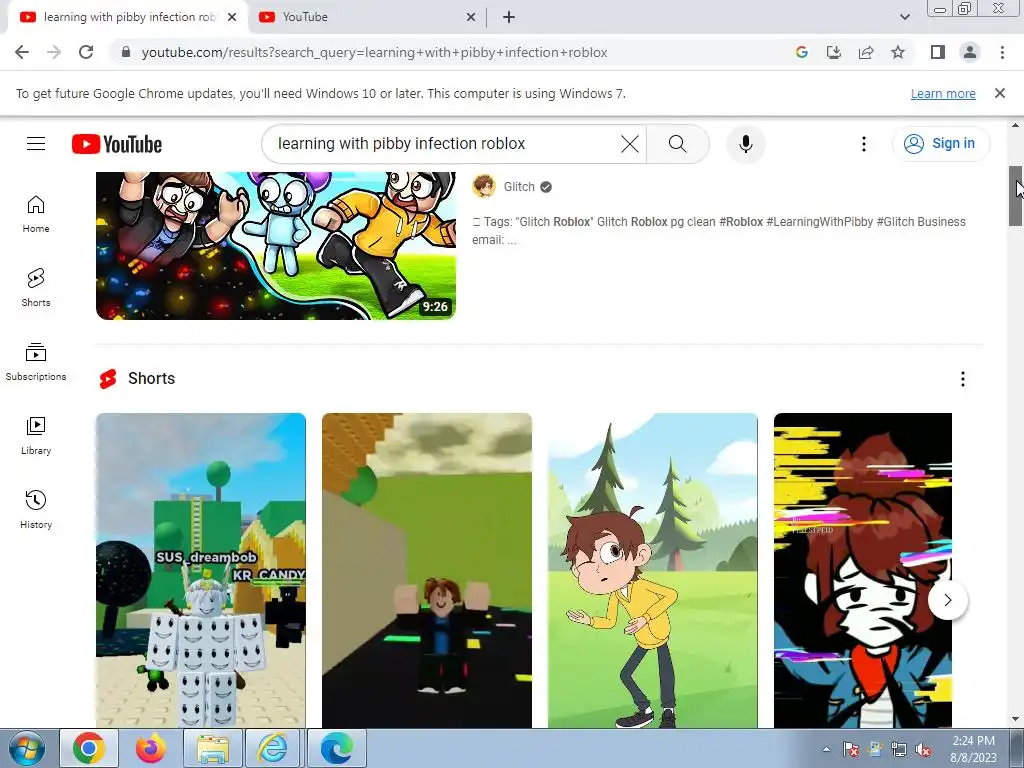
Task: Open History in the sidebar
Action: [36, 509]
